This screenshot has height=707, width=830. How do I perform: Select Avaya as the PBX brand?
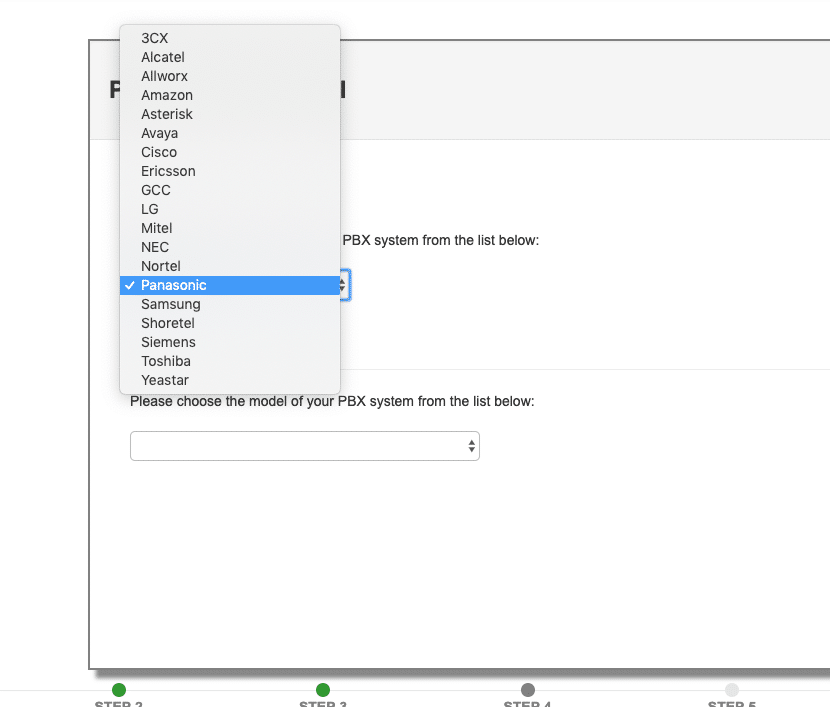[230, 133]
